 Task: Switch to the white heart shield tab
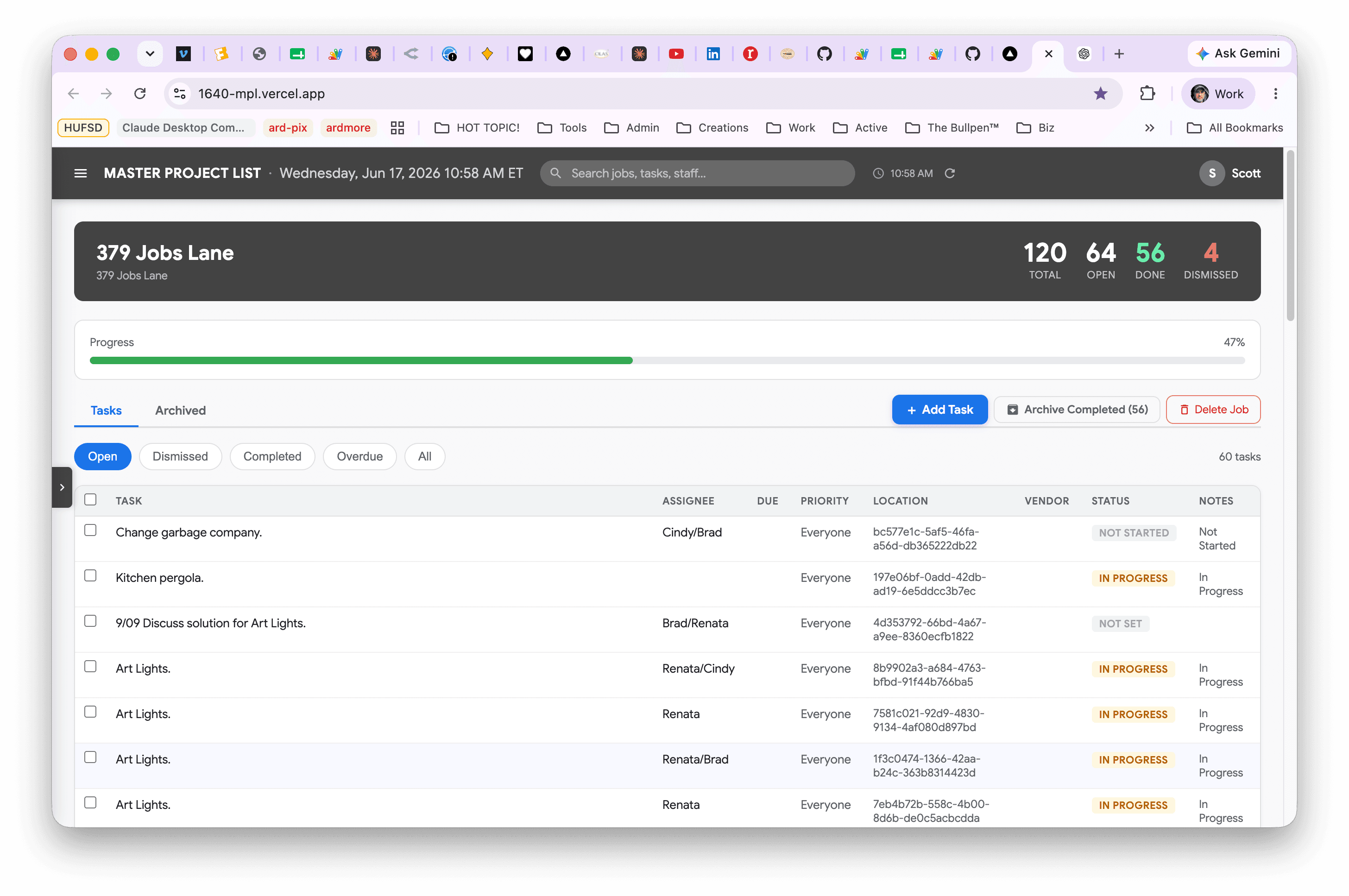point(525,54)
